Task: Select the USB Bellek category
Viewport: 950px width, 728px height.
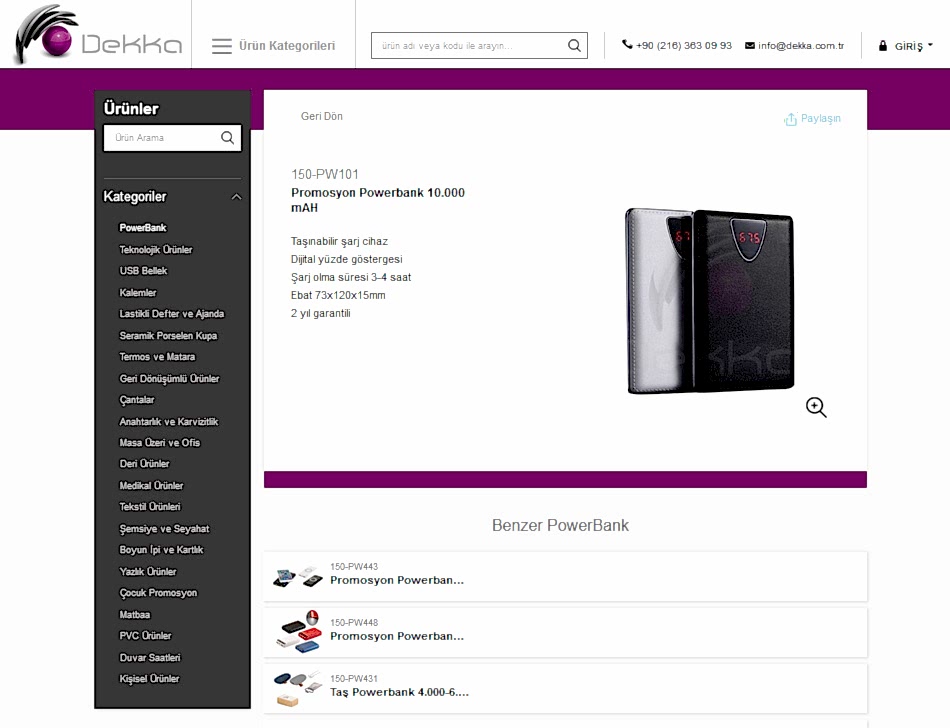Action: (143, 271)
